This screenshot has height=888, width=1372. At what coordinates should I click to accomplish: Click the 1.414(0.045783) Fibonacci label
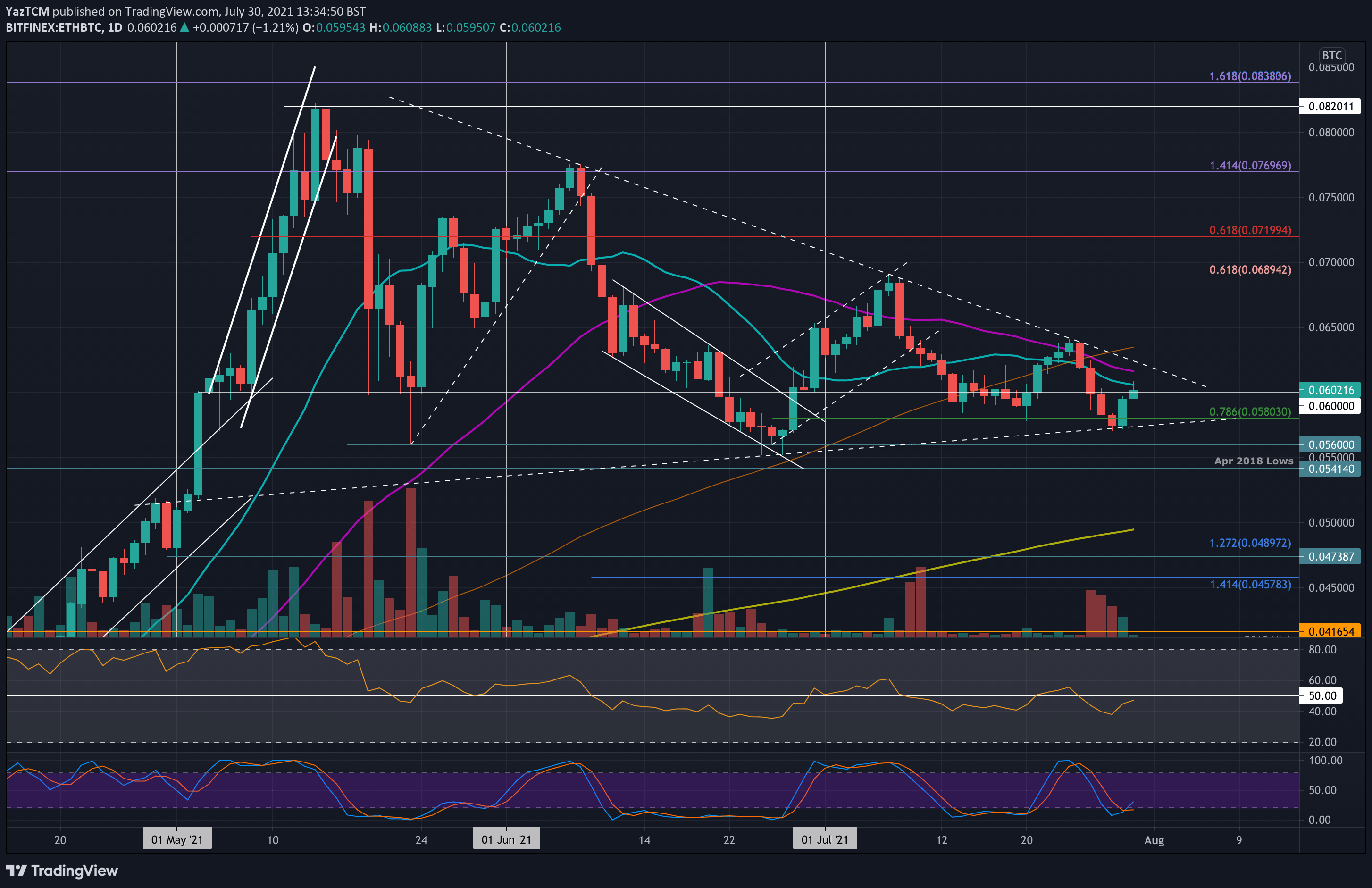(1250, 585)
